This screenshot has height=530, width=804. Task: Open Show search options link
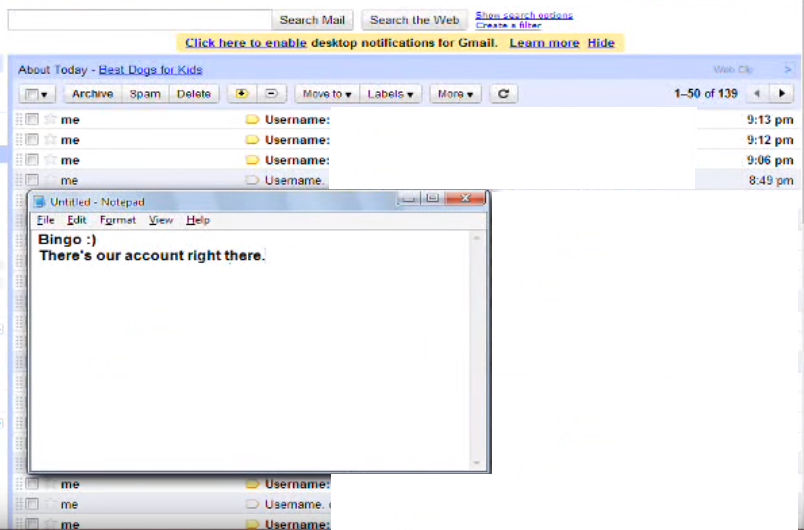coord(524,15)
